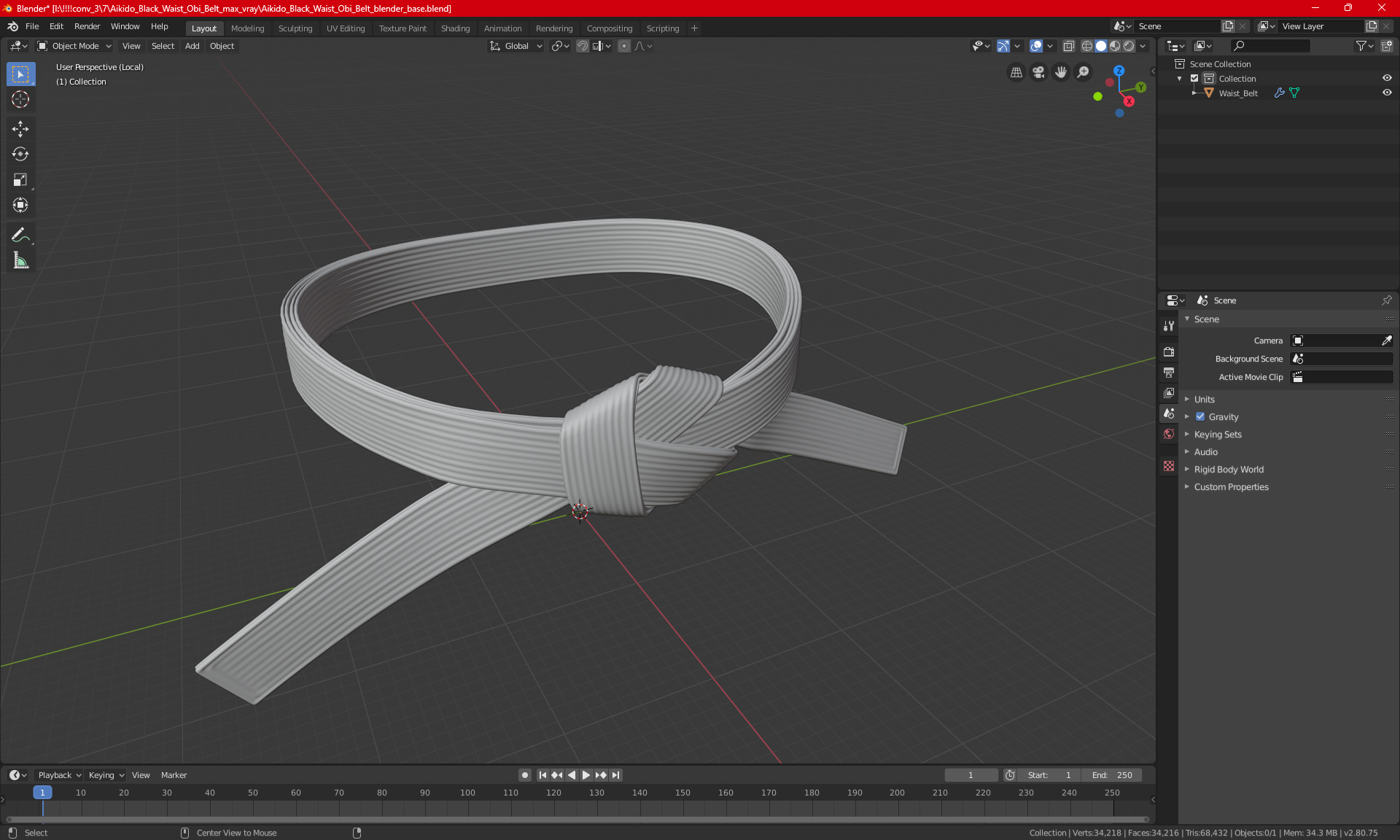Select the Measure tool
The height and width of the screenshot is (840, 1400).
click(20, 260)
